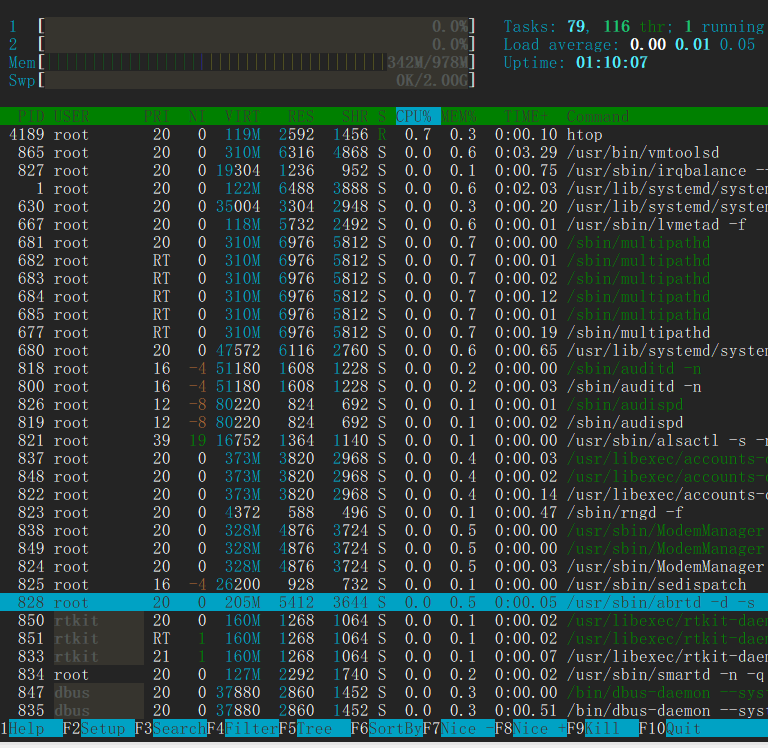Viewport: 768px width, 748px height.
Task: Click the highlighted abrtd row PID 828
Action: [x=384, y=603]
